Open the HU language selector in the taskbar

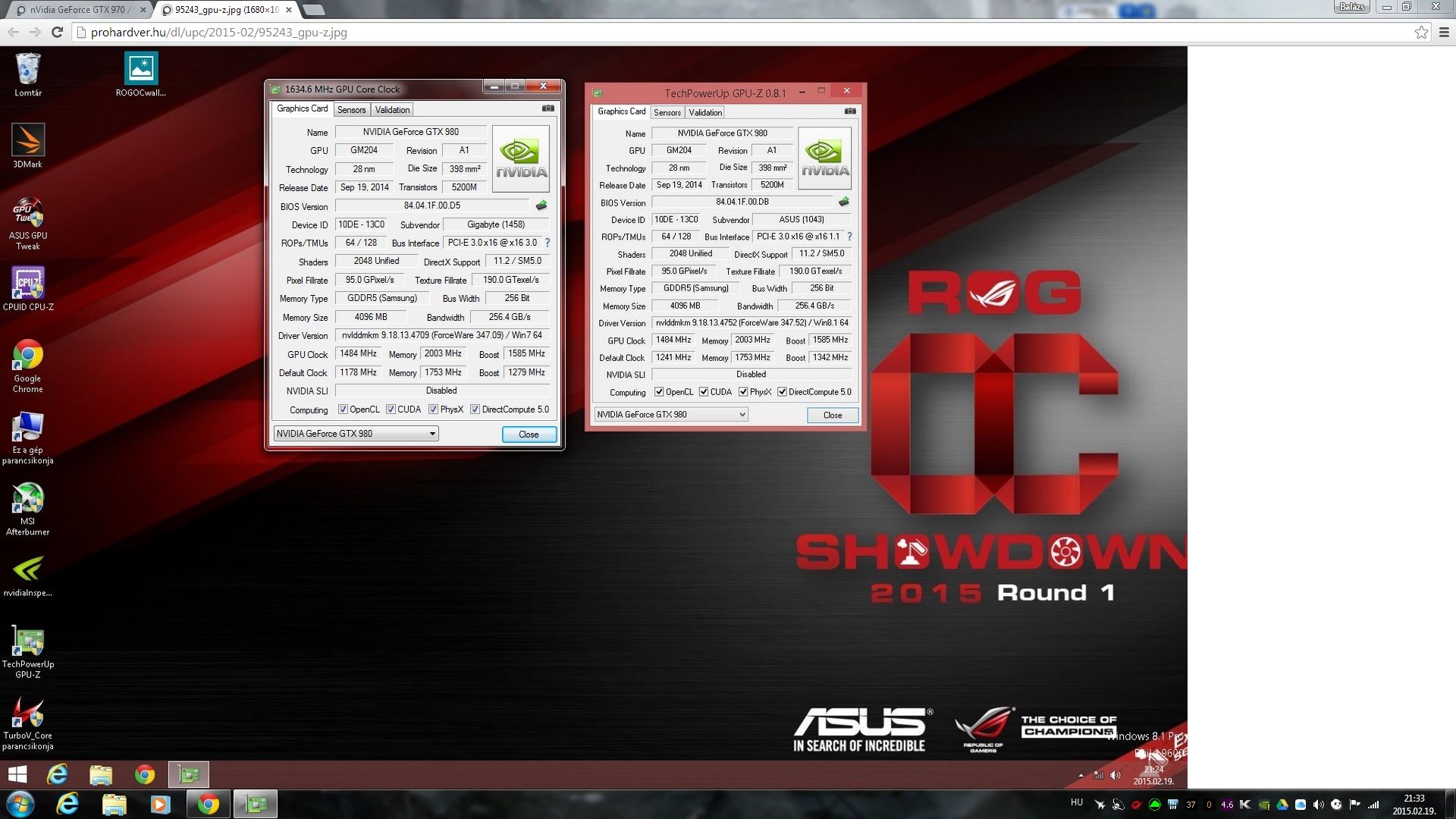tap(1077, 802)
